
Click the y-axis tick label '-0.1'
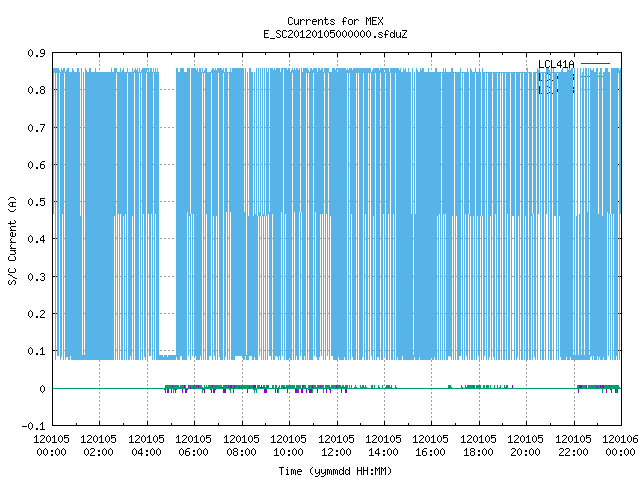click(33, 426)
